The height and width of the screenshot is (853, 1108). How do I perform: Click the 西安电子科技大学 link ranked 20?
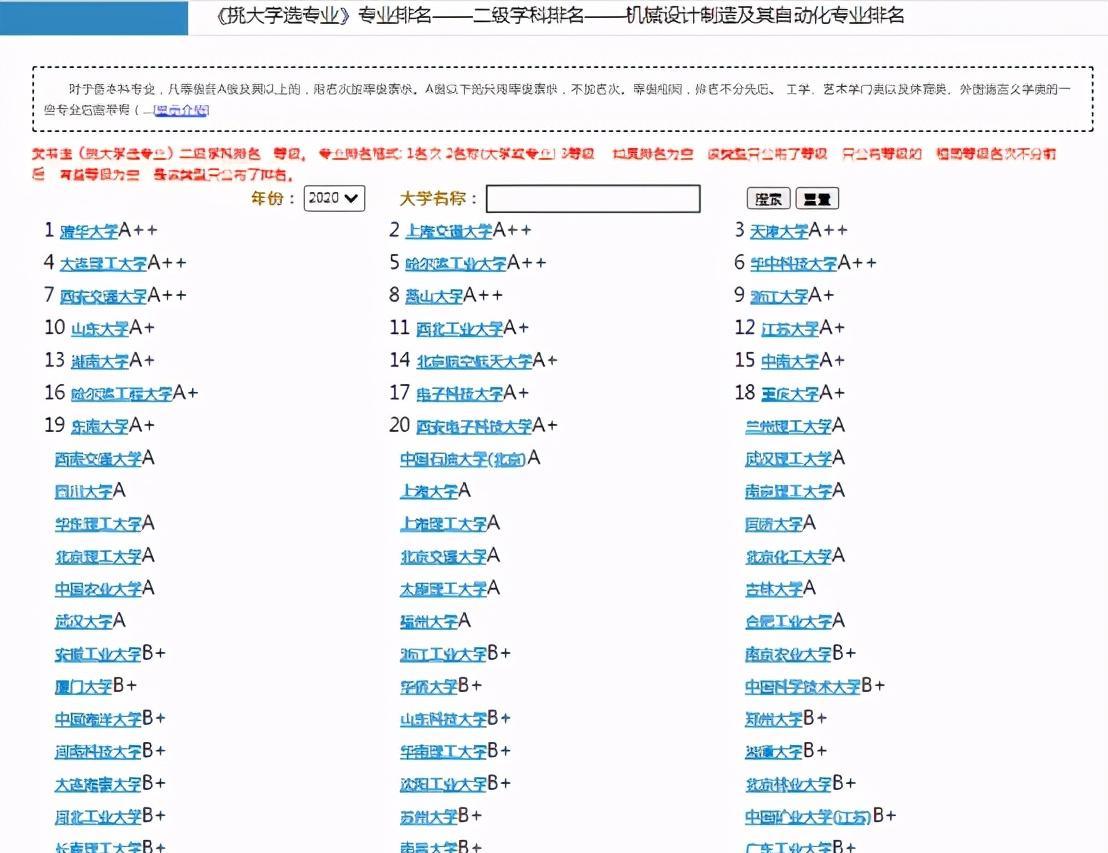pyautogui.click(x=474, y=426)
